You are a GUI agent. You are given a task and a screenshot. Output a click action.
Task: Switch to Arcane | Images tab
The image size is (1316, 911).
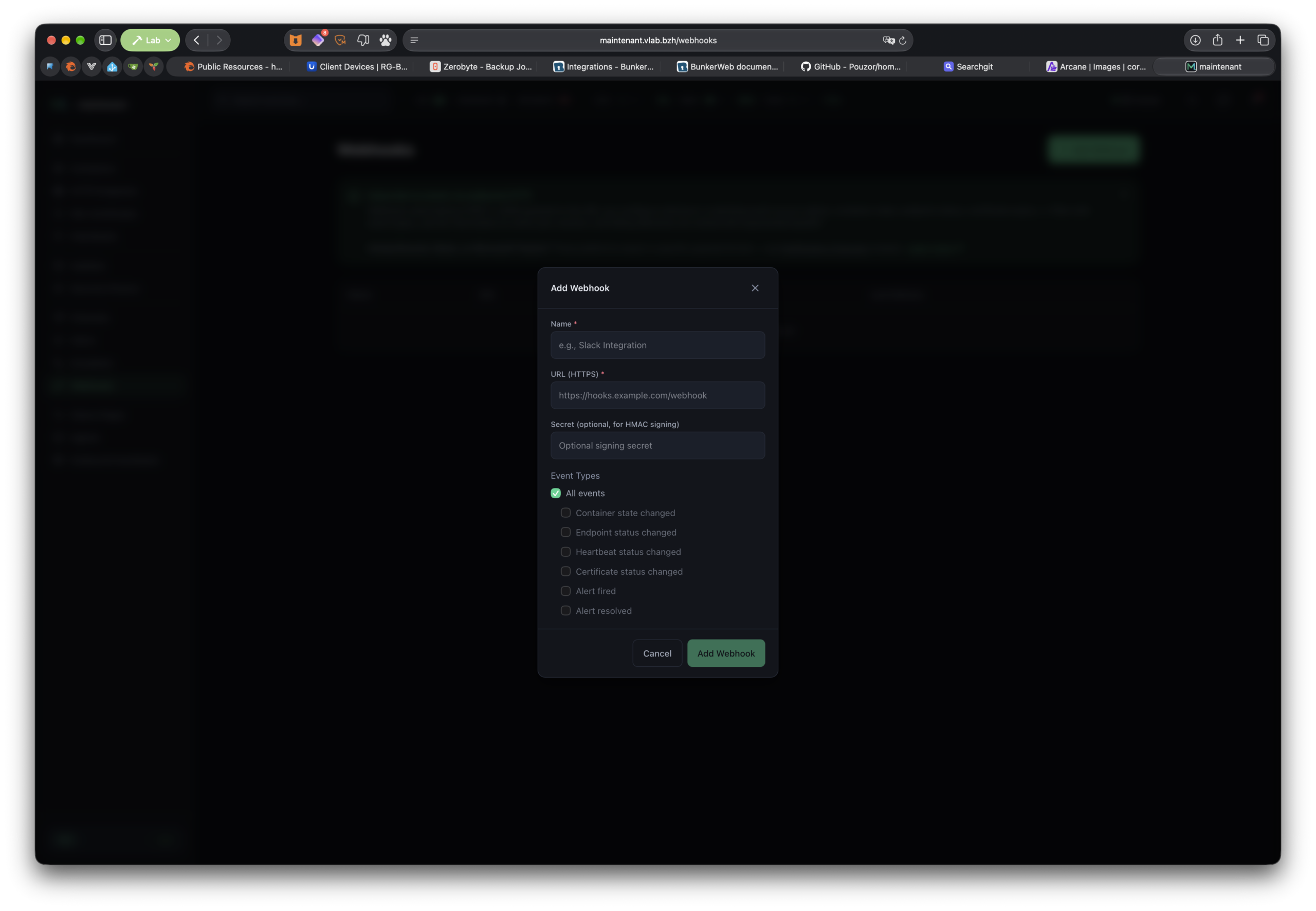pyautogui.click(x=1095, y=66)
